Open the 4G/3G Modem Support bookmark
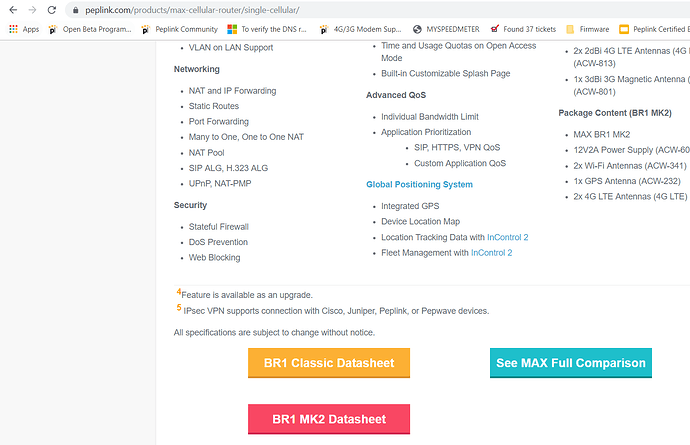 click(x=360, y=29)
